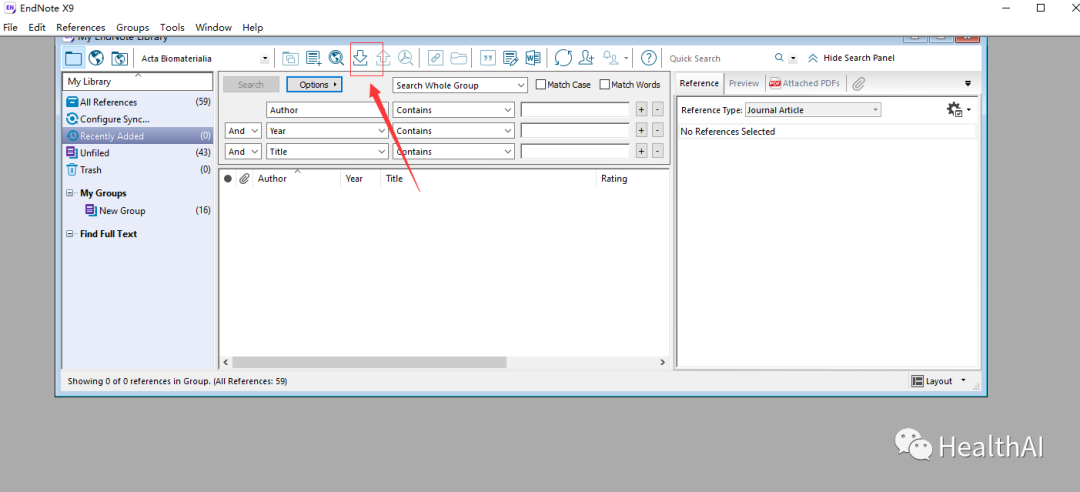The width and height of the screenshot is (1080, 492).
Task: Open the Window menu
Action: tap(214, 28)
